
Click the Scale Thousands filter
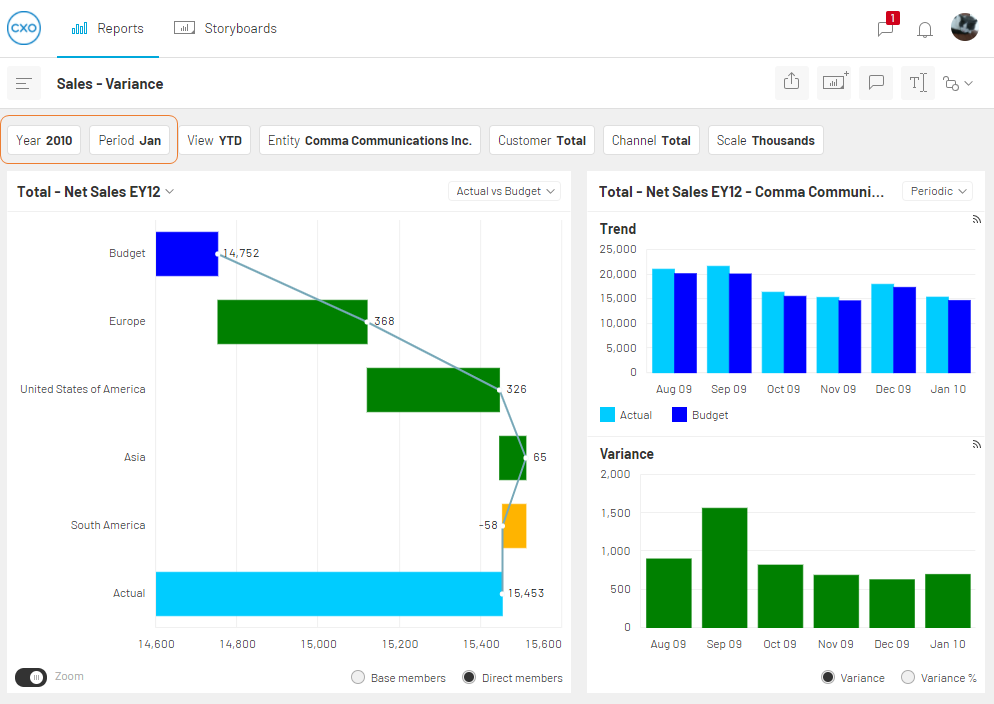click(x=766, y=140)
